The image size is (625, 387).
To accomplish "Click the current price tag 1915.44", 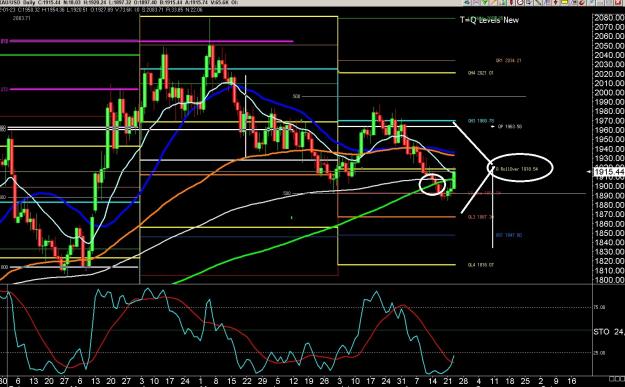I will click(x=609, y=172).
